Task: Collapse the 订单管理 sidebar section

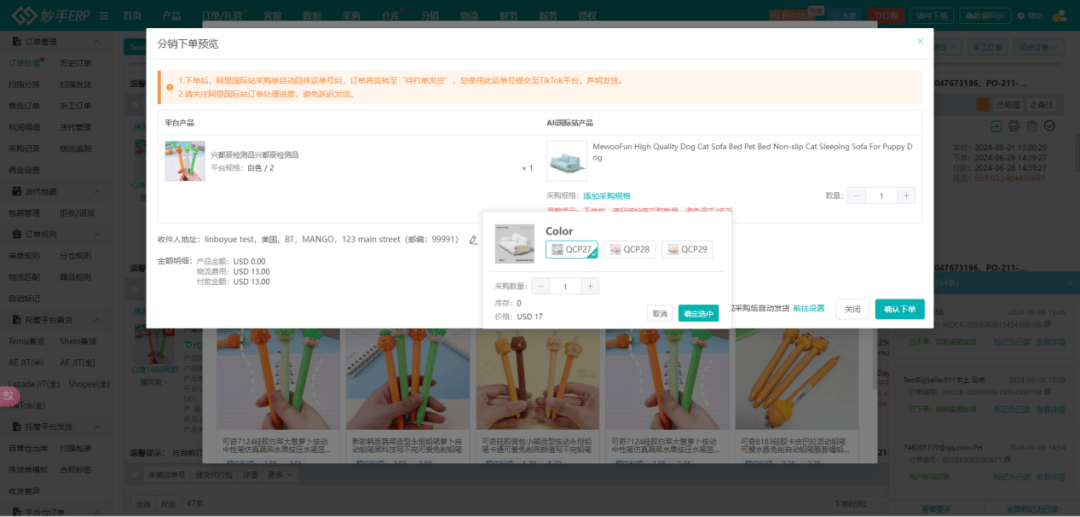Action: [x=97, y=41]
